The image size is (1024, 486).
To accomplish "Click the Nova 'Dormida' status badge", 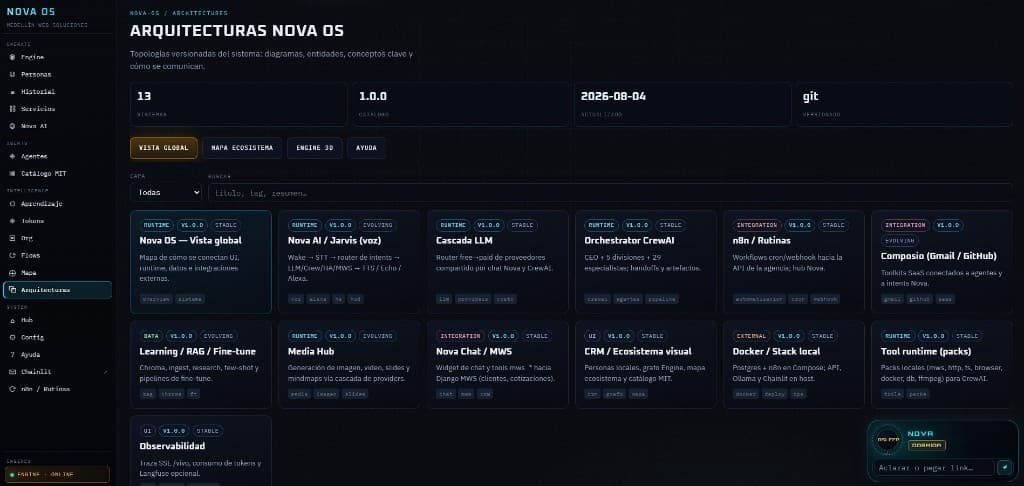I will click(x=926, y=445).
